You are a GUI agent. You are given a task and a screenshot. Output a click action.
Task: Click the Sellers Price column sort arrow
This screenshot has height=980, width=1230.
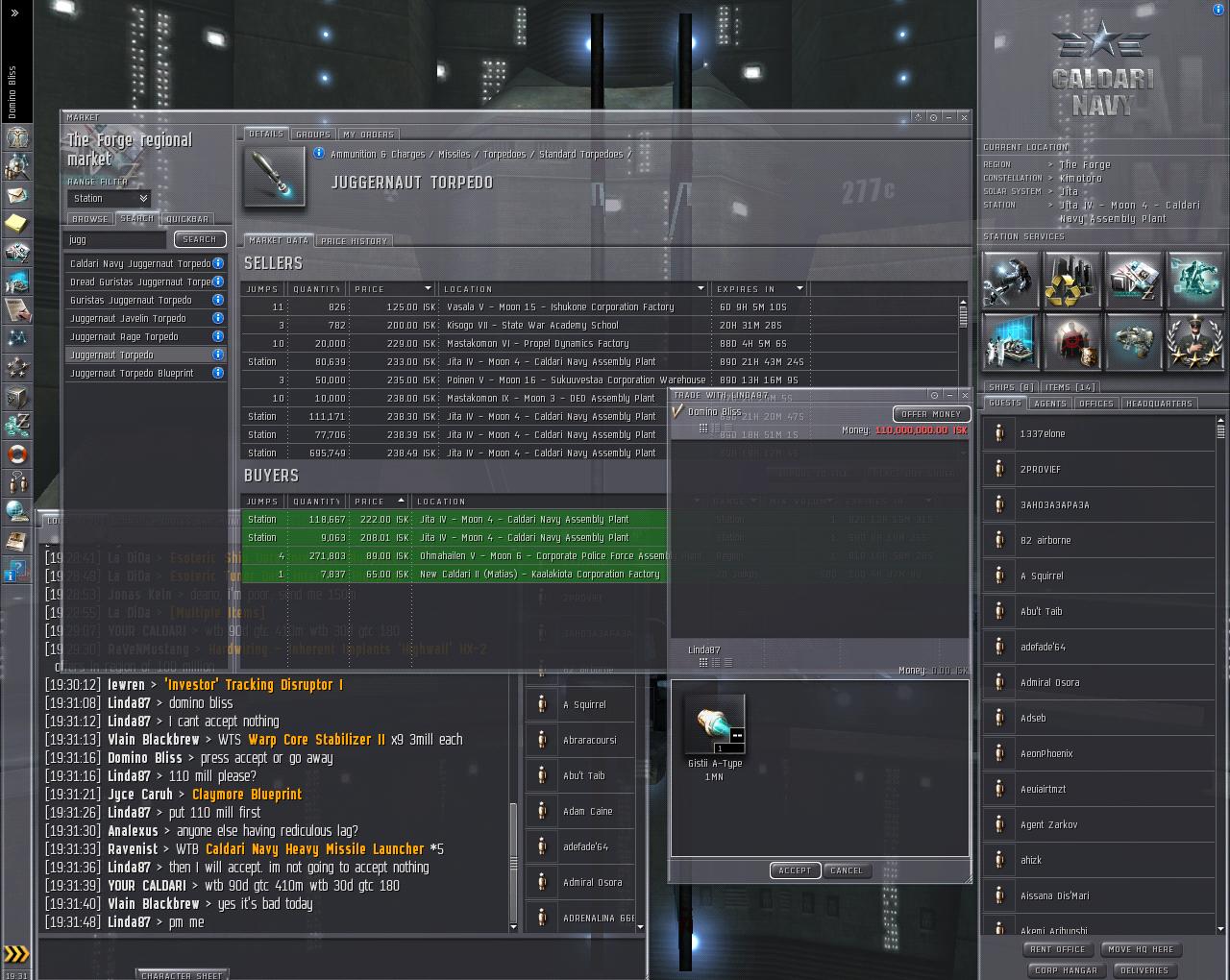pyautogui.click(x=428, y=288)
